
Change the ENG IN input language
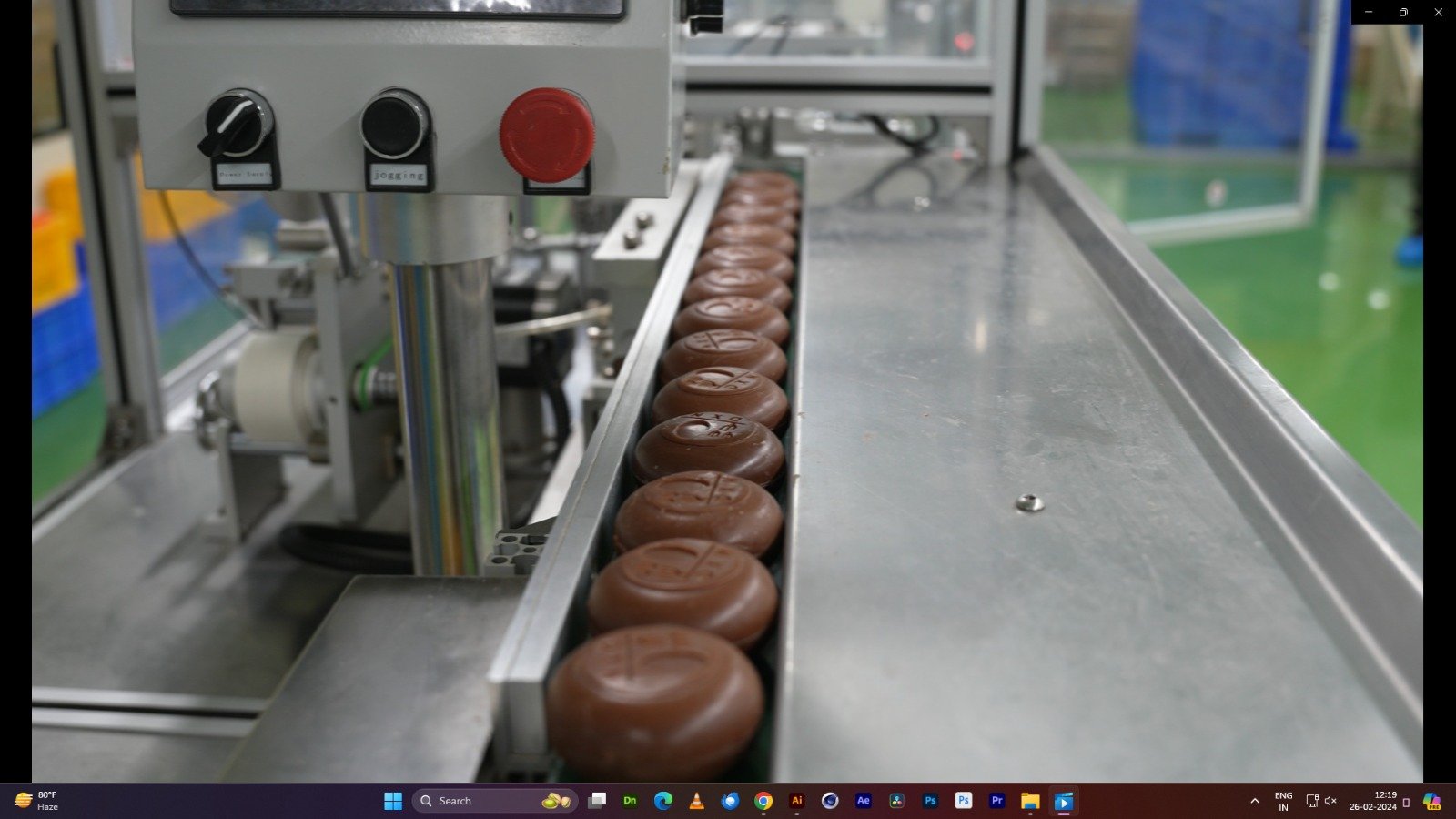[x=1283, y=801]
